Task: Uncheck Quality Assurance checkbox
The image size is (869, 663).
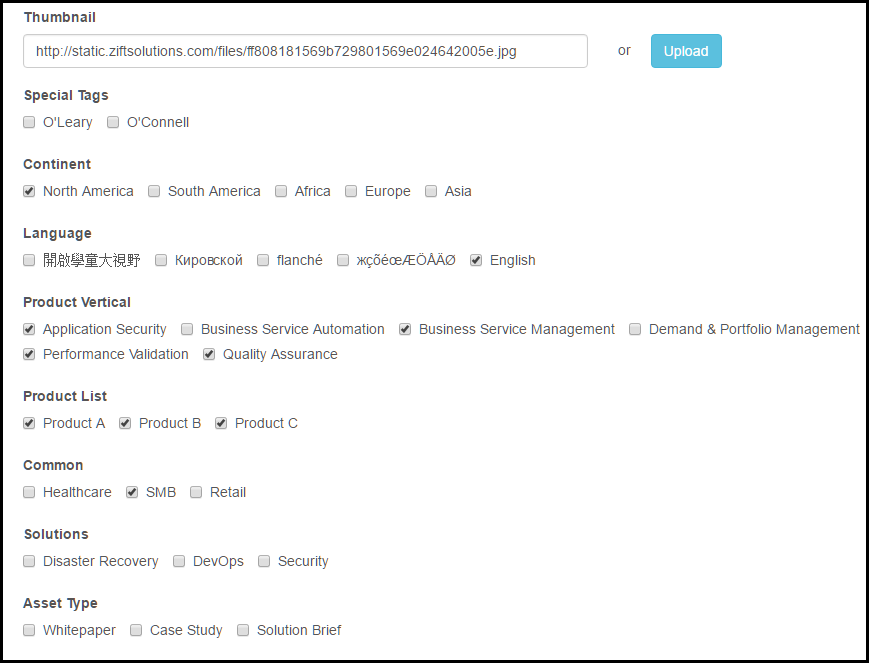Action: coord(209,354)
